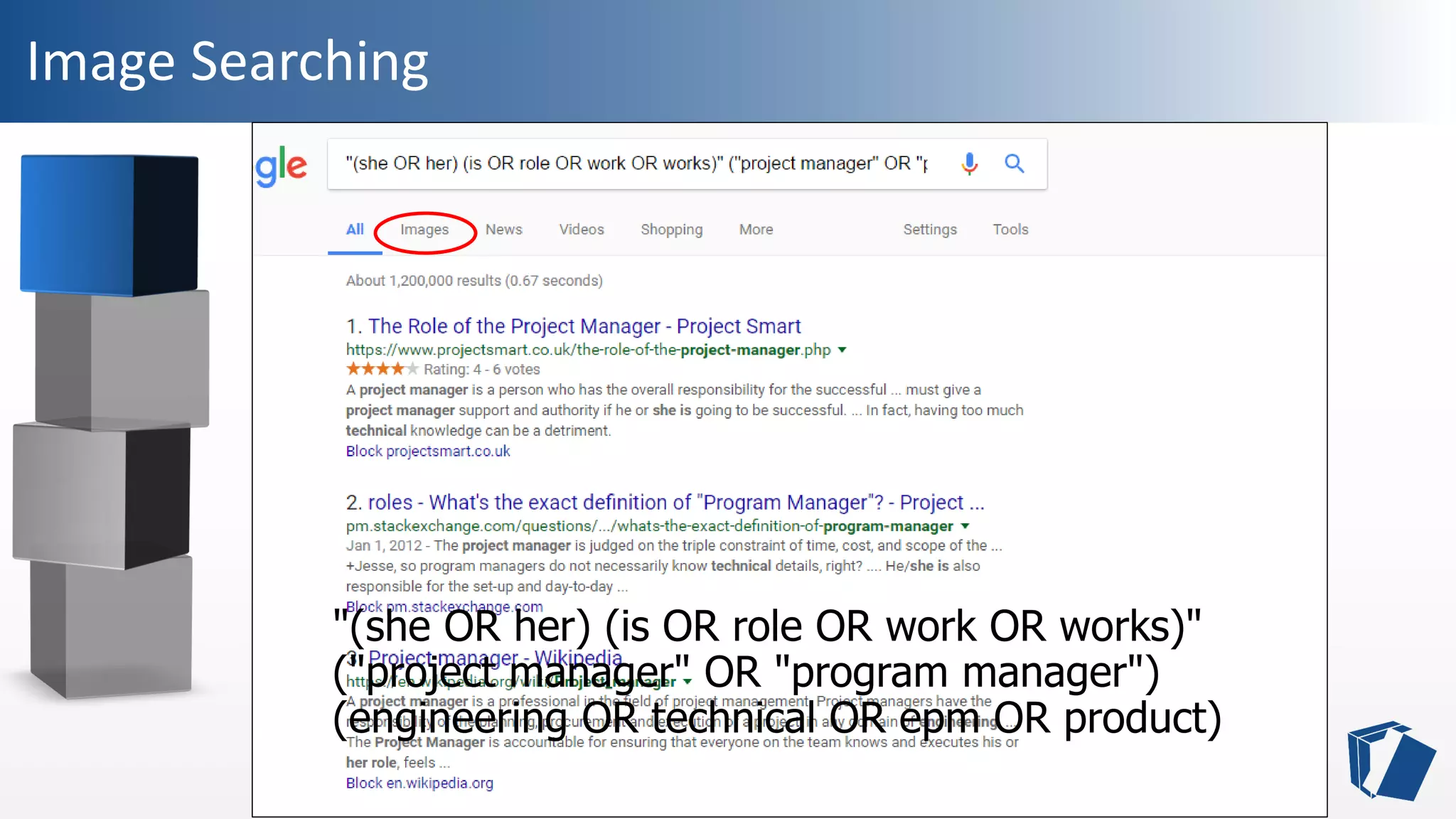Click the Google logo
The height and width of the screenshot is (819, 1456).
[282, 166]
